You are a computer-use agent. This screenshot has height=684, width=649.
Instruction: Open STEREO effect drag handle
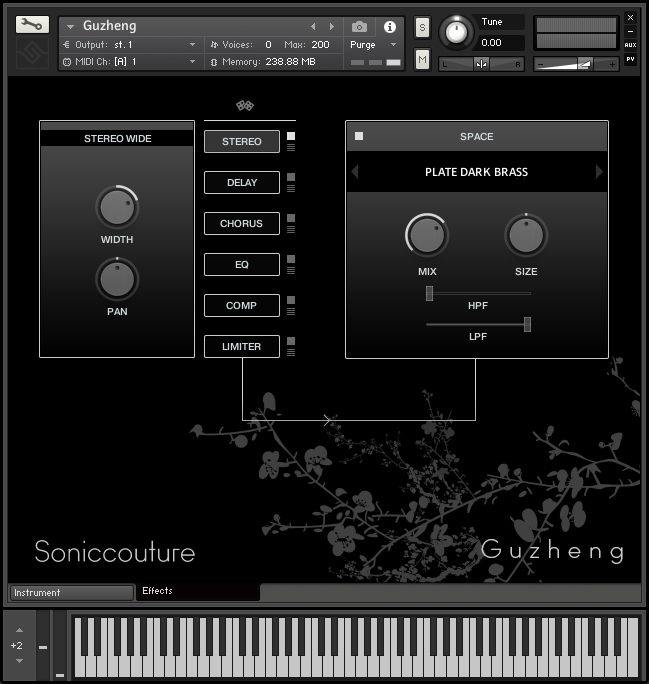pyautogui.click(x=291, y=147)
